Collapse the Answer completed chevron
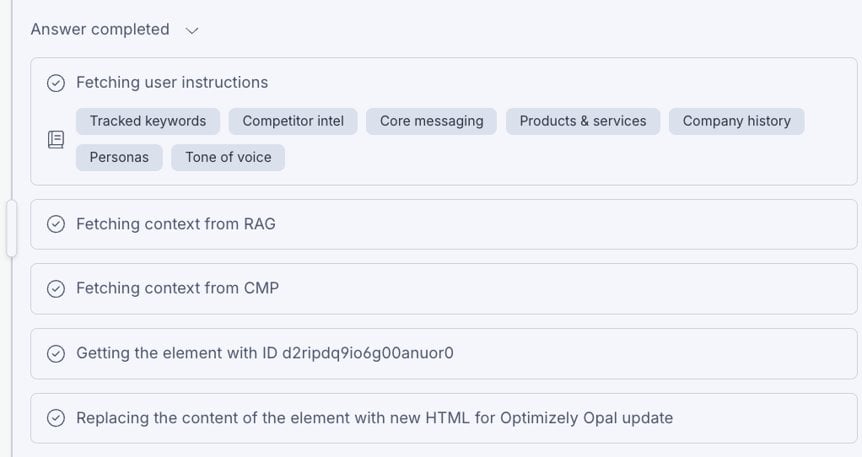This screenshot has height=457, width=862. coord(193,30)
